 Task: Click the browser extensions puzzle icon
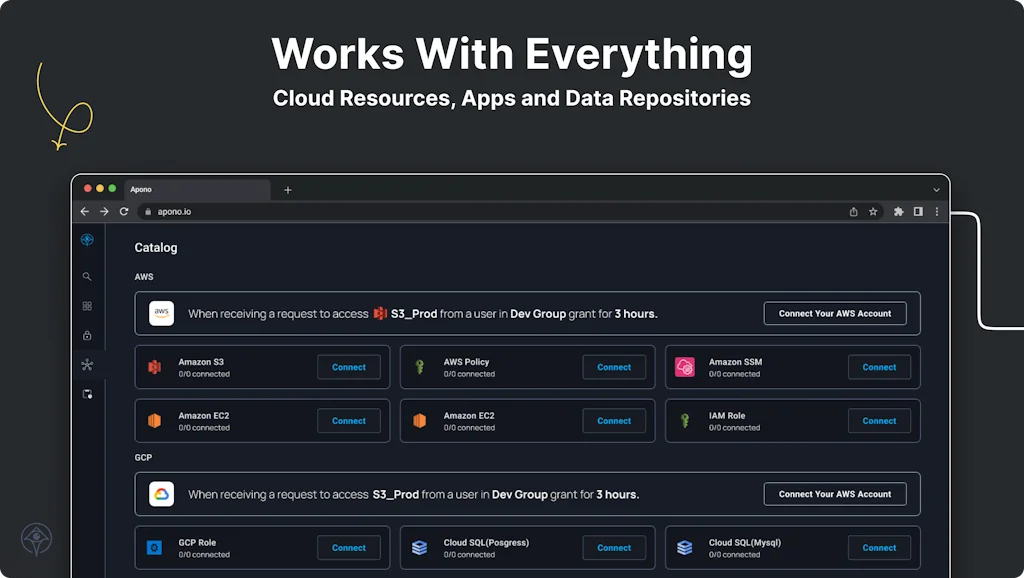pyautogui.click(x=898, y=212)
